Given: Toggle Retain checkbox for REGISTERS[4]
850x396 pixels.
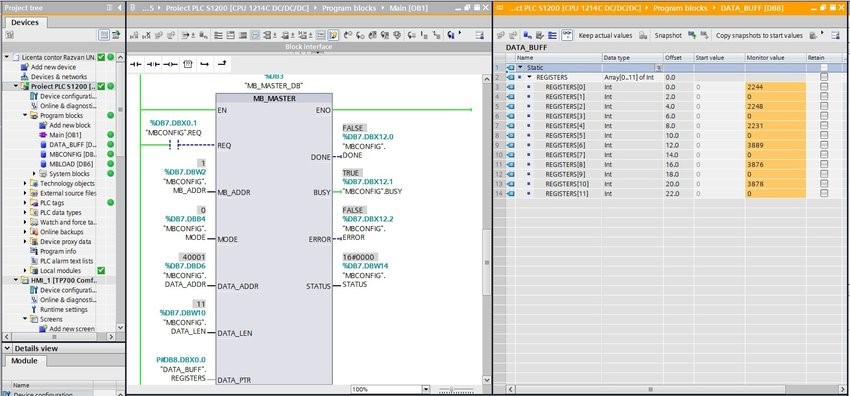Looking at the screenshot, I should [824, 126].
